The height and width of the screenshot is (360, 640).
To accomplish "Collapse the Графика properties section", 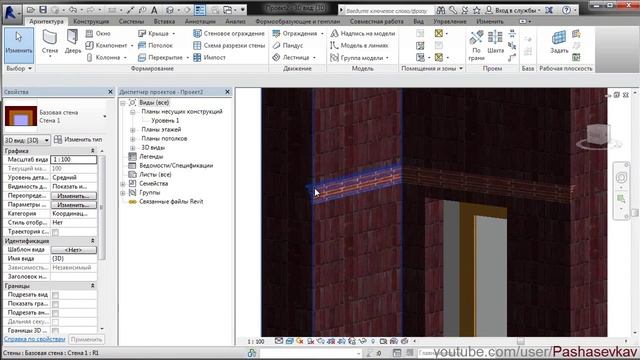I will (x=93, y=151).
